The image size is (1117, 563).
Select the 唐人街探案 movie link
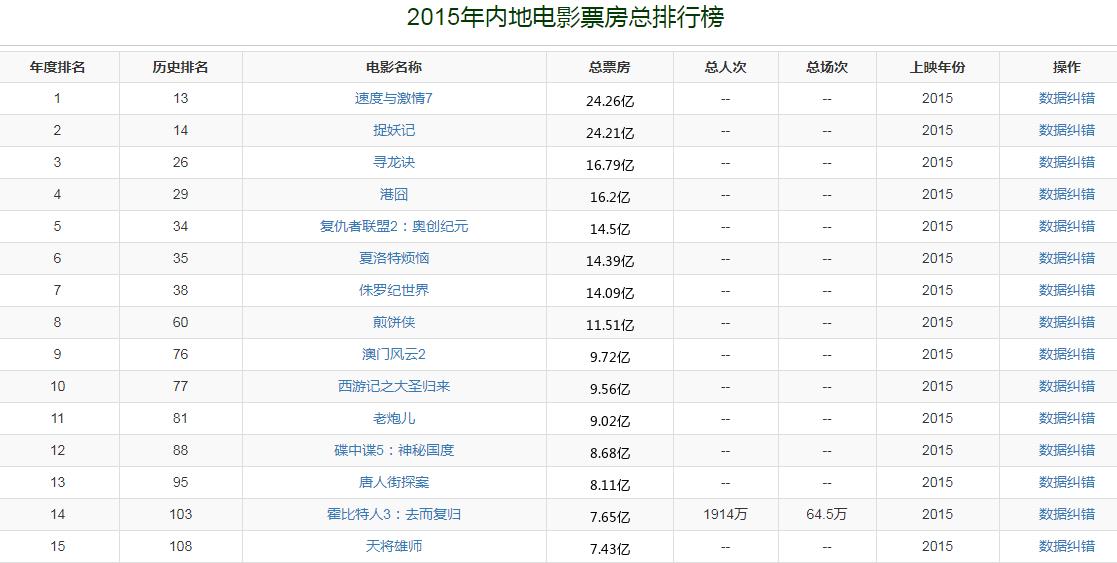click(394, 482)
